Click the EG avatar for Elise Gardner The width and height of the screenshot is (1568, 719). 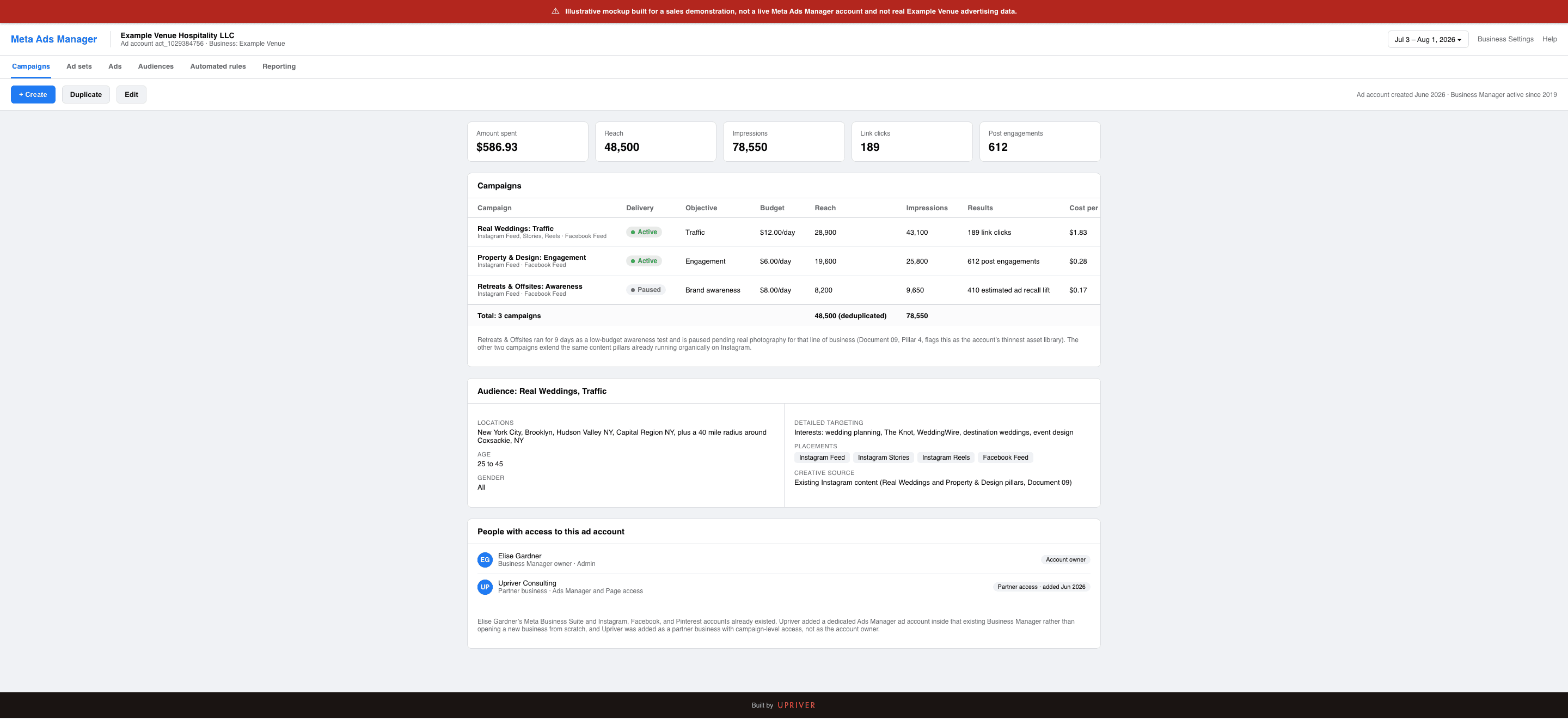point(485,560)
